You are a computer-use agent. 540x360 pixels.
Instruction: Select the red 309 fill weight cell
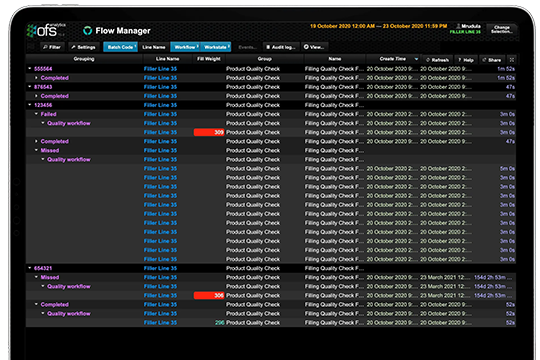point(209,132)
